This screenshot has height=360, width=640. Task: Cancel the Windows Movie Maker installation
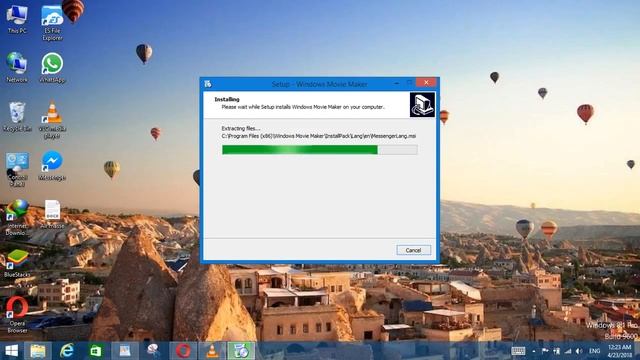pos(413,250)
